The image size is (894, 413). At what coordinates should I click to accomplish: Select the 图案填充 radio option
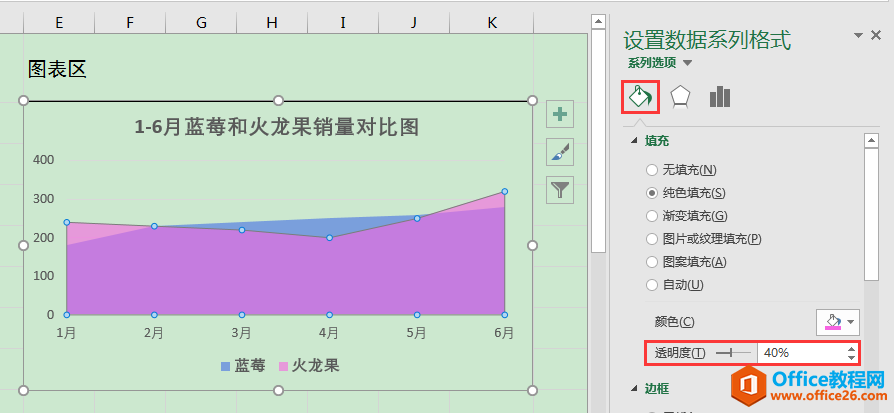click(x=652, y=262)
